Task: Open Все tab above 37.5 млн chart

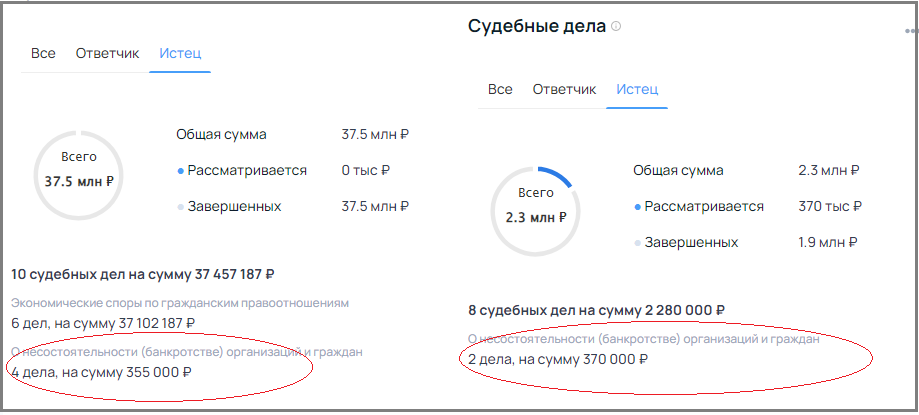Action: coord(43,53)
